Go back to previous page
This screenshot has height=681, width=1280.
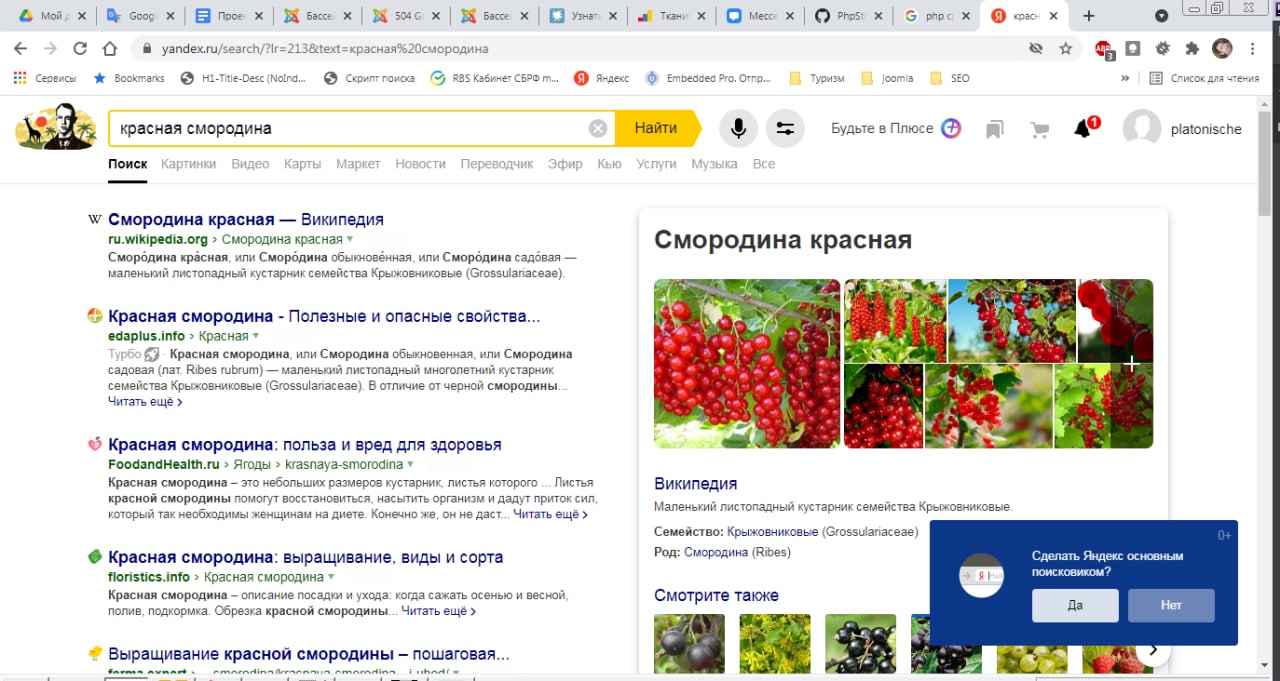[21, 48]
